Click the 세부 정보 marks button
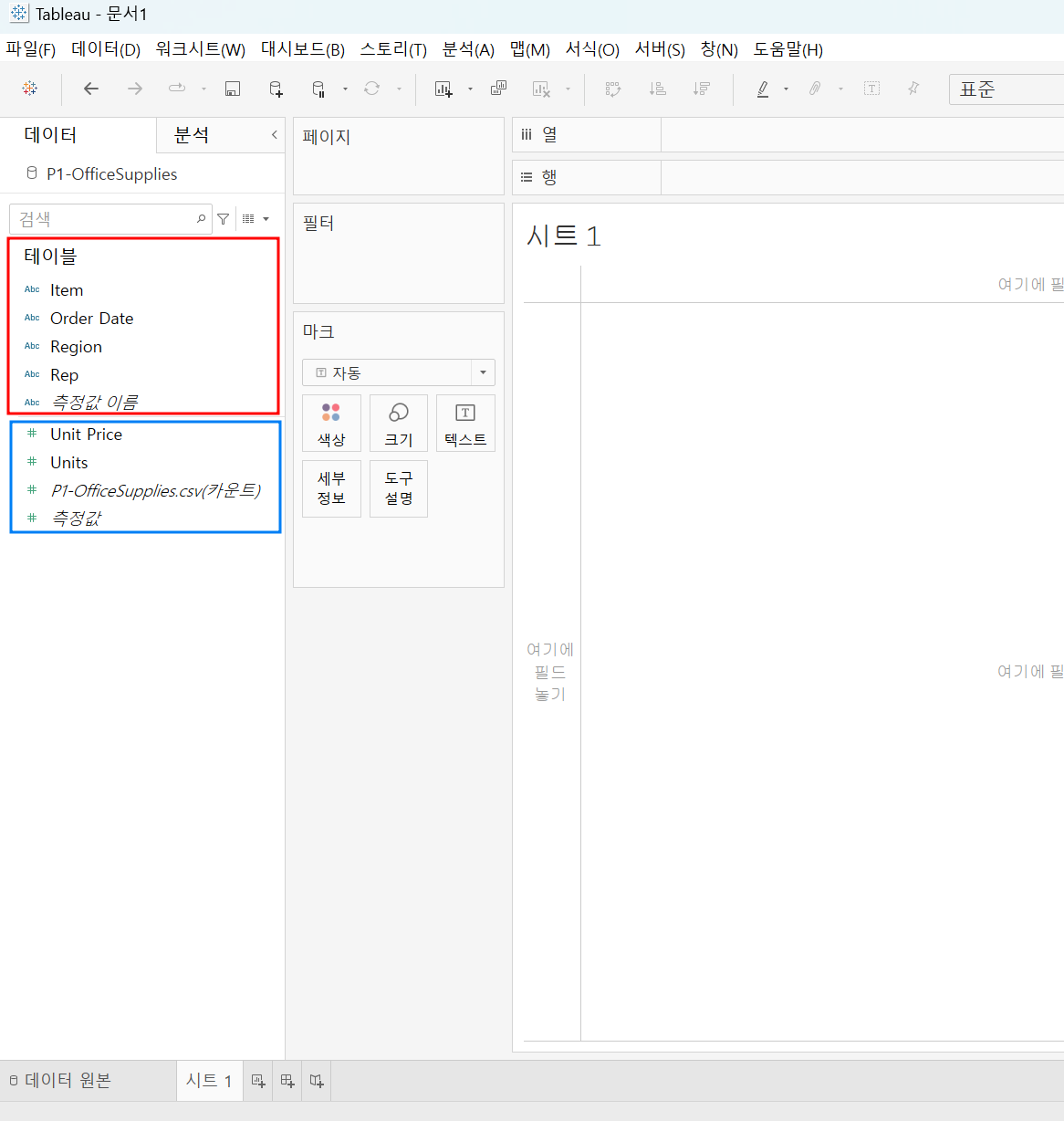The image size is (1064, 1121). [x=331, y=489]
